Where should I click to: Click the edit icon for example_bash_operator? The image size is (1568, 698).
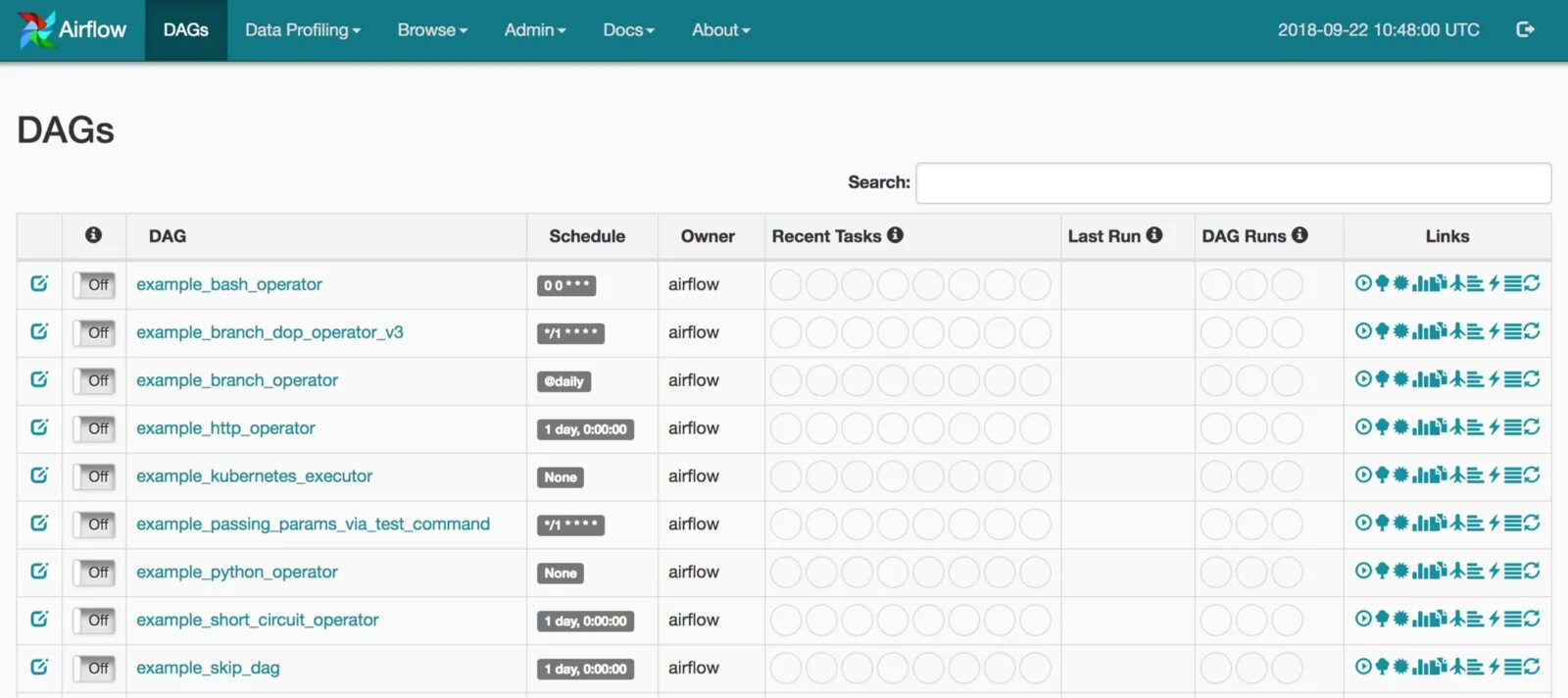(39, 283)
